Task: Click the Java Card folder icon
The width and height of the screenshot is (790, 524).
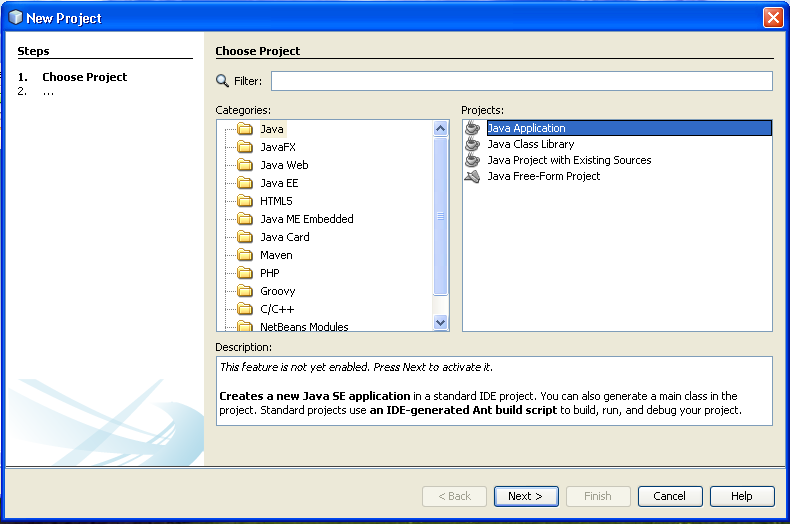Action: pos(245,237)
